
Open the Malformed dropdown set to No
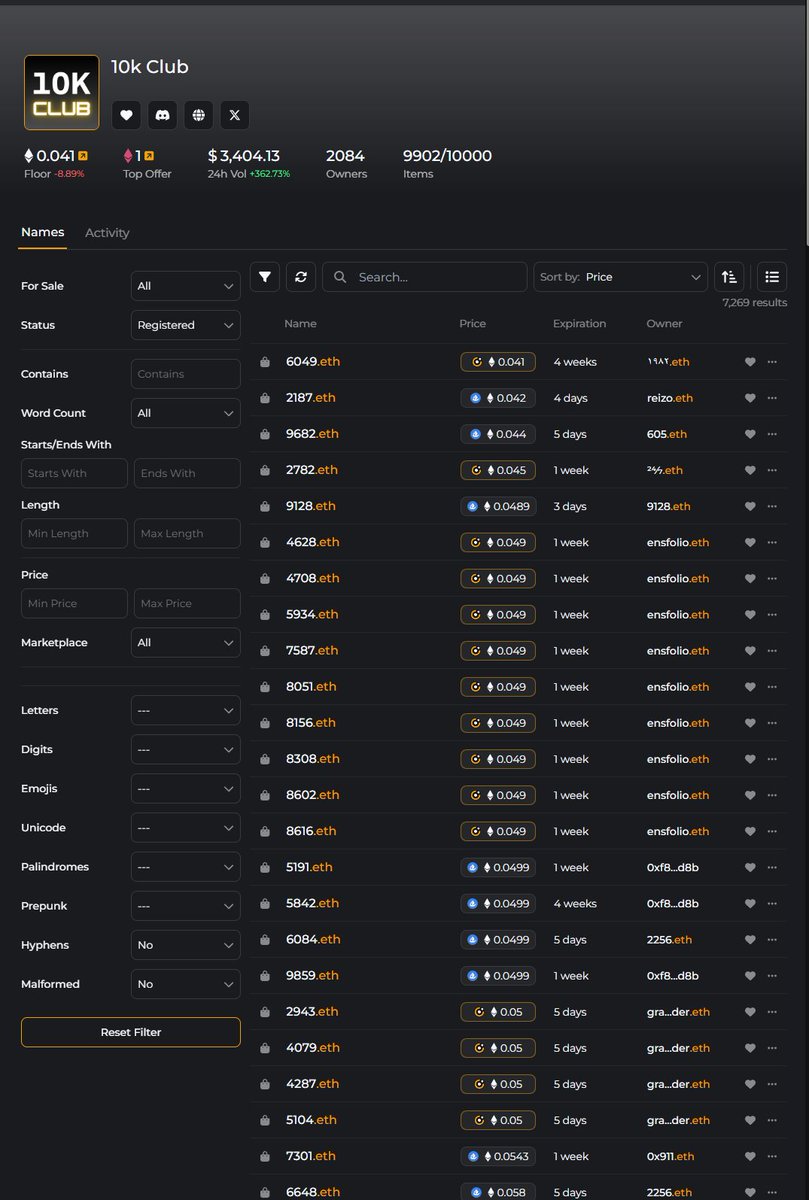click(186, 984)
